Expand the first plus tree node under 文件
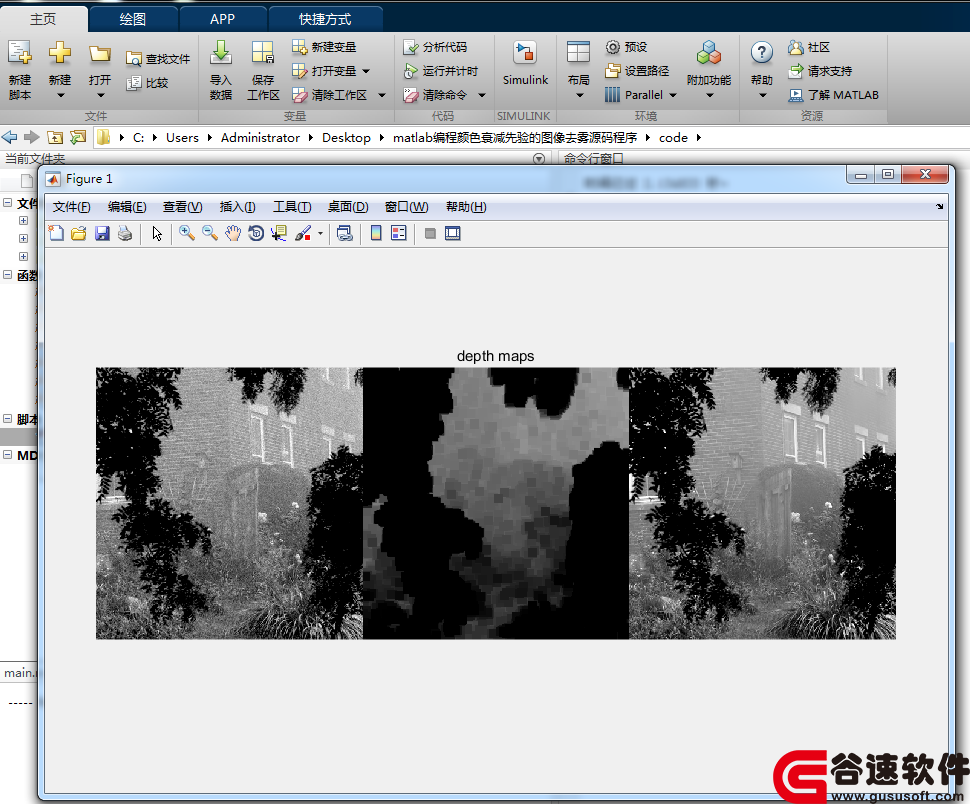Image resolution: width=970 pixels, height=804 pixels. pyautogui.click(x=24, y=220)
